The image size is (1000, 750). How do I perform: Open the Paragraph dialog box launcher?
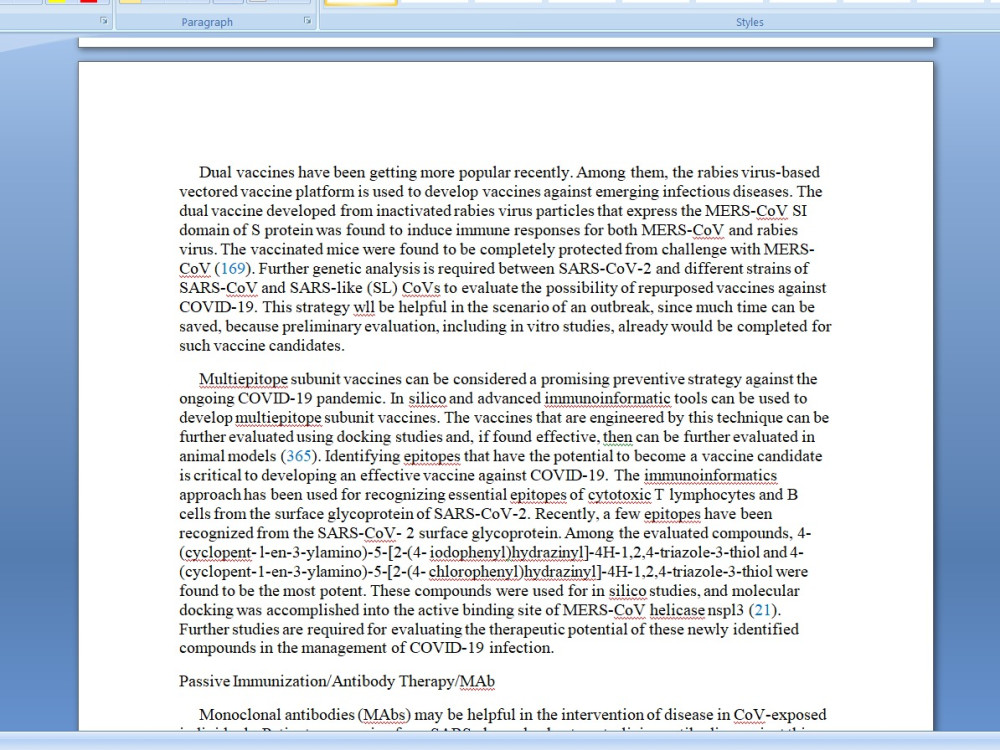(307, 21)
